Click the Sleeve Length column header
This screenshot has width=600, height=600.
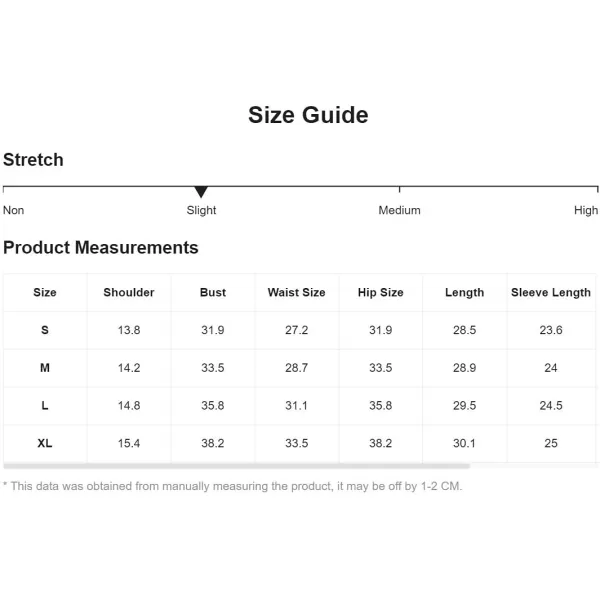(x=551, y=292)
